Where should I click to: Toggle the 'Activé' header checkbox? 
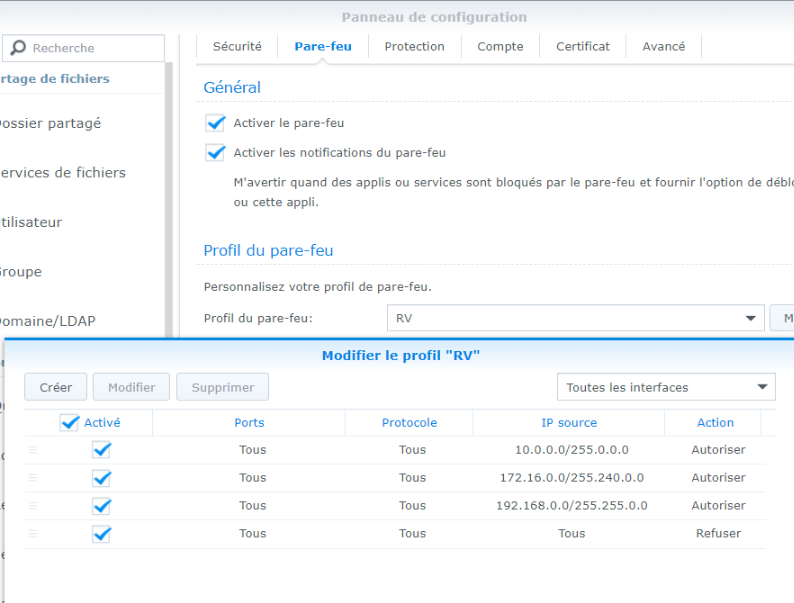(x=70, y=423)
